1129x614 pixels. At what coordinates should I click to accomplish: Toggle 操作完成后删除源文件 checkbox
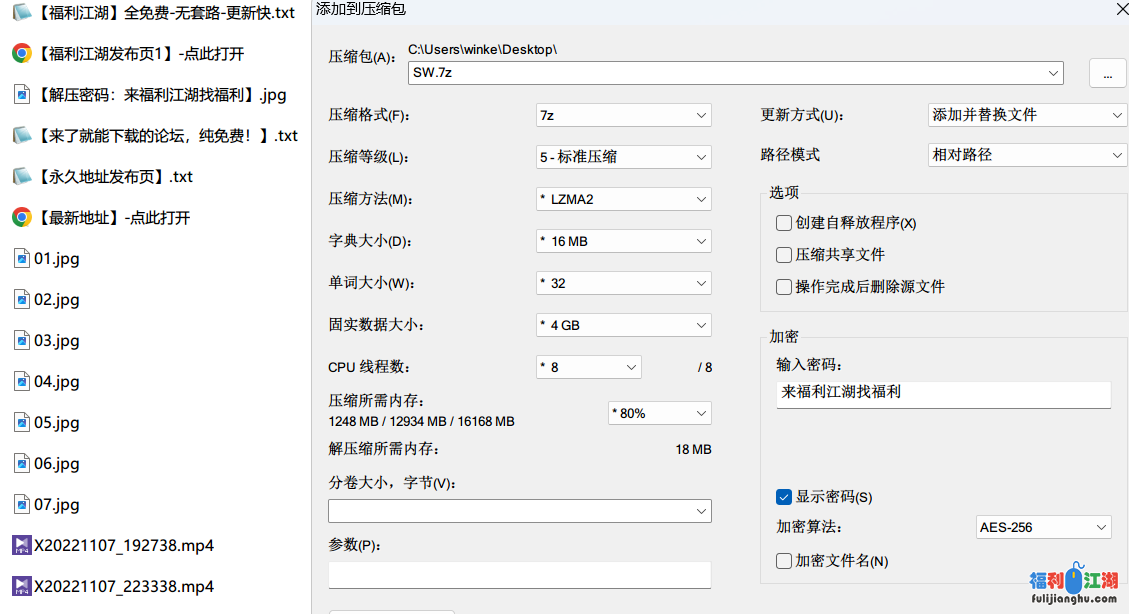pos(784,287)
